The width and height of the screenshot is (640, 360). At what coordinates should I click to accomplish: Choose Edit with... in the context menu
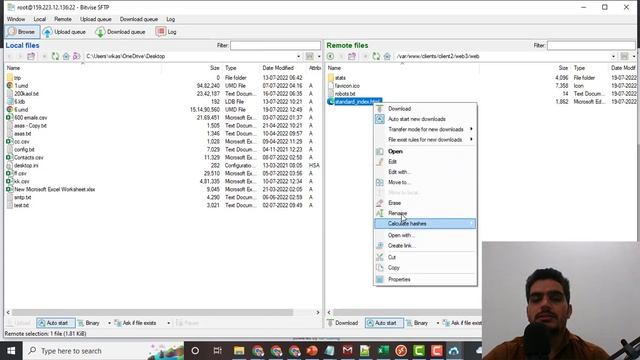point(425,172)
